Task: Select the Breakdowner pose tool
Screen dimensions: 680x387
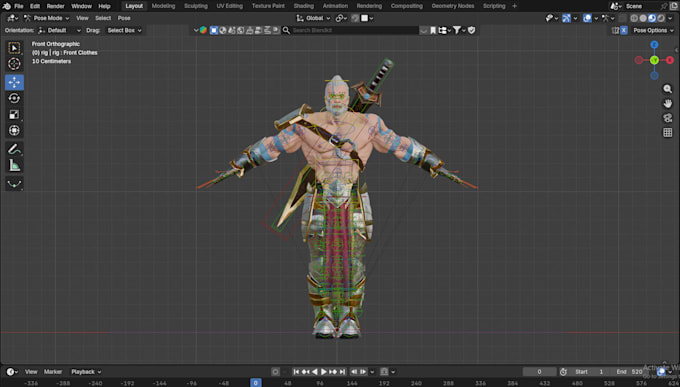Action: (14, 184)
